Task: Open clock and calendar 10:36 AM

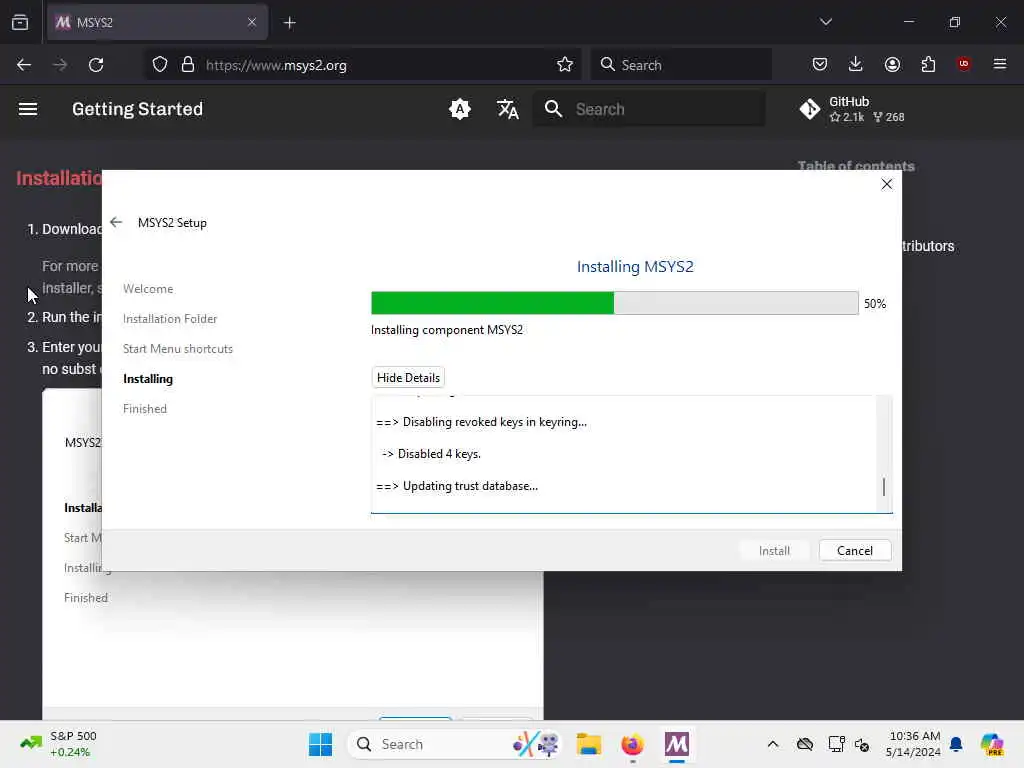Action: [914, 744]
